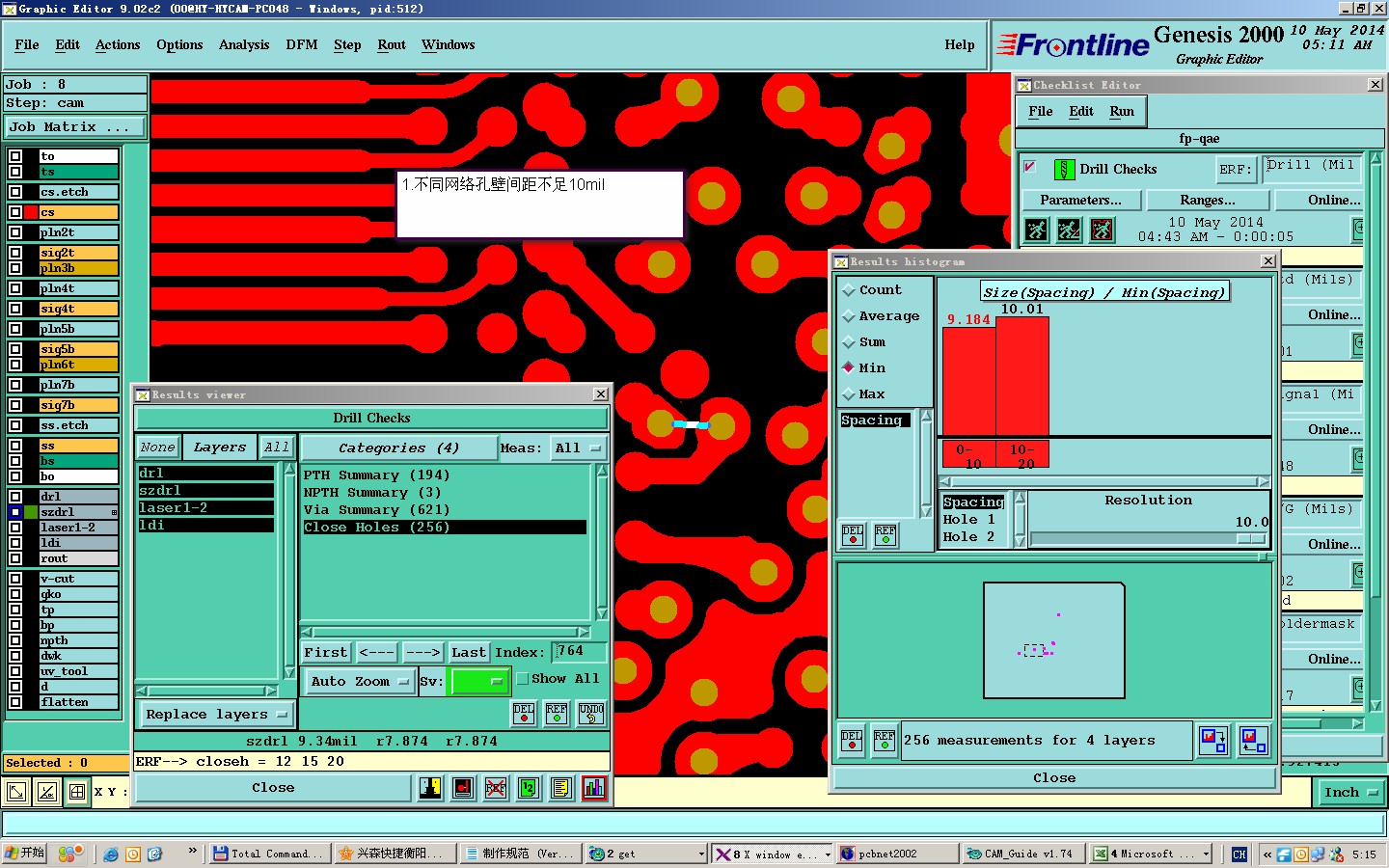The image size is (1389, 868).
Task: Open the Categories (4) selector
Action: 397,448
